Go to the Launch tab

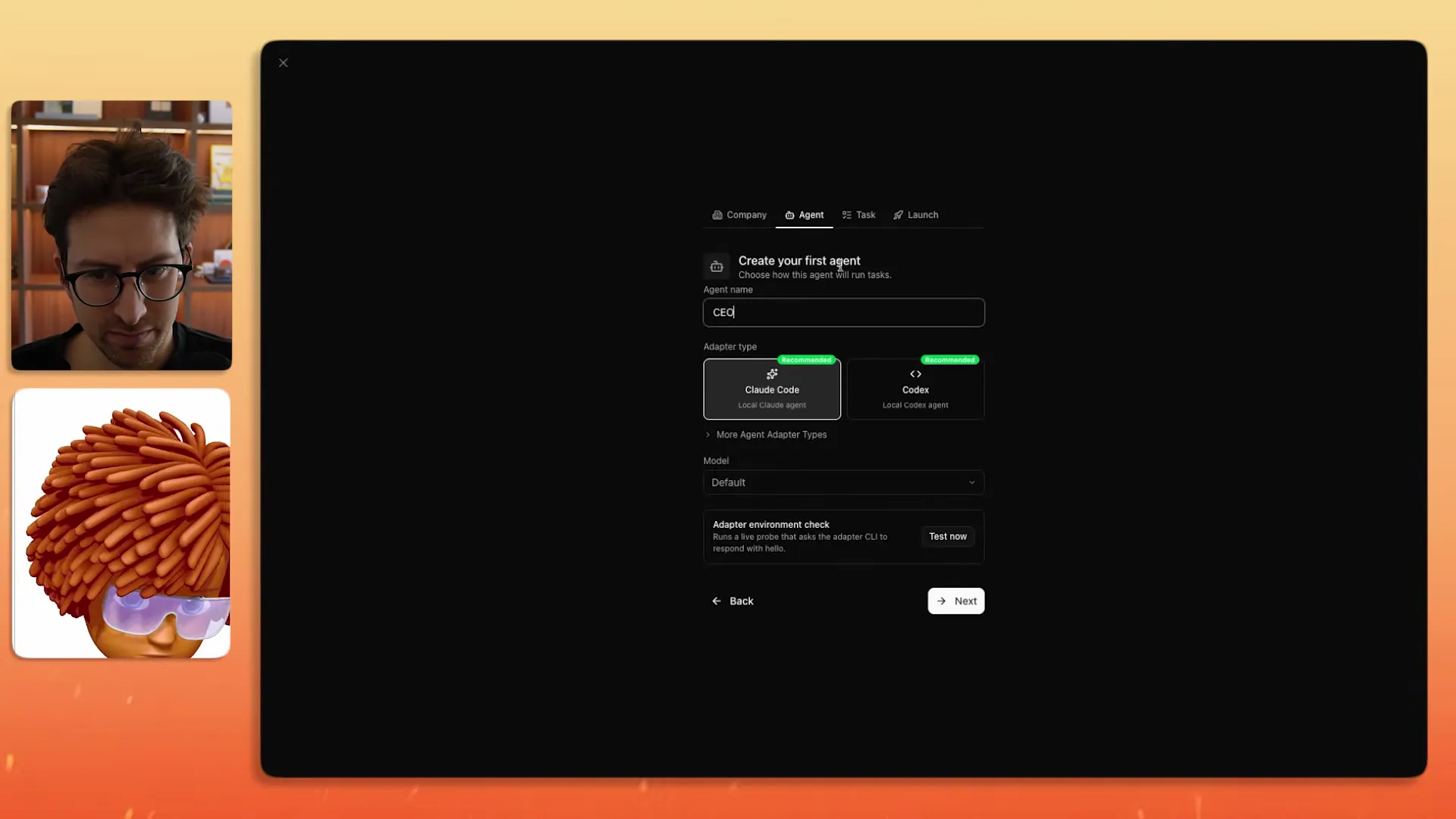pos(916,215)
